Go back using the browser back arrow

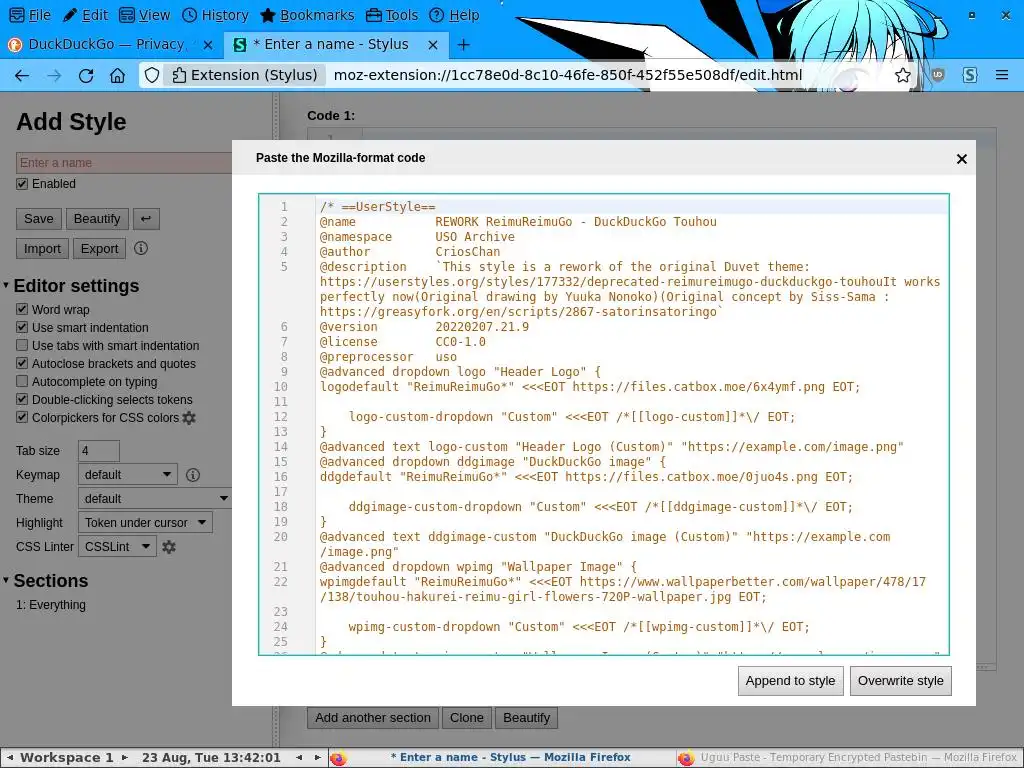coord(22,76)
